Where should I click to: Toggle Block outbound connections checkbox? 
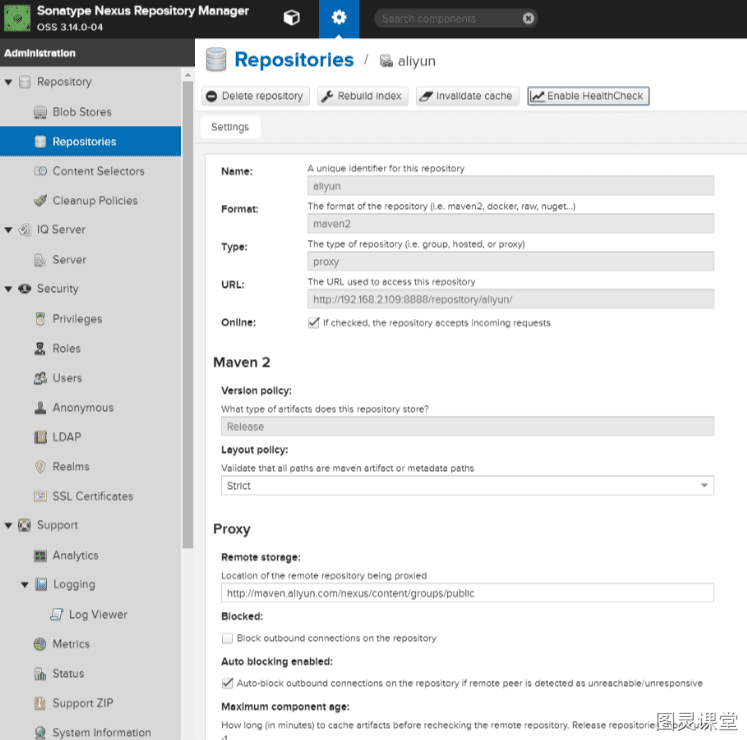[x=227, y=638]
